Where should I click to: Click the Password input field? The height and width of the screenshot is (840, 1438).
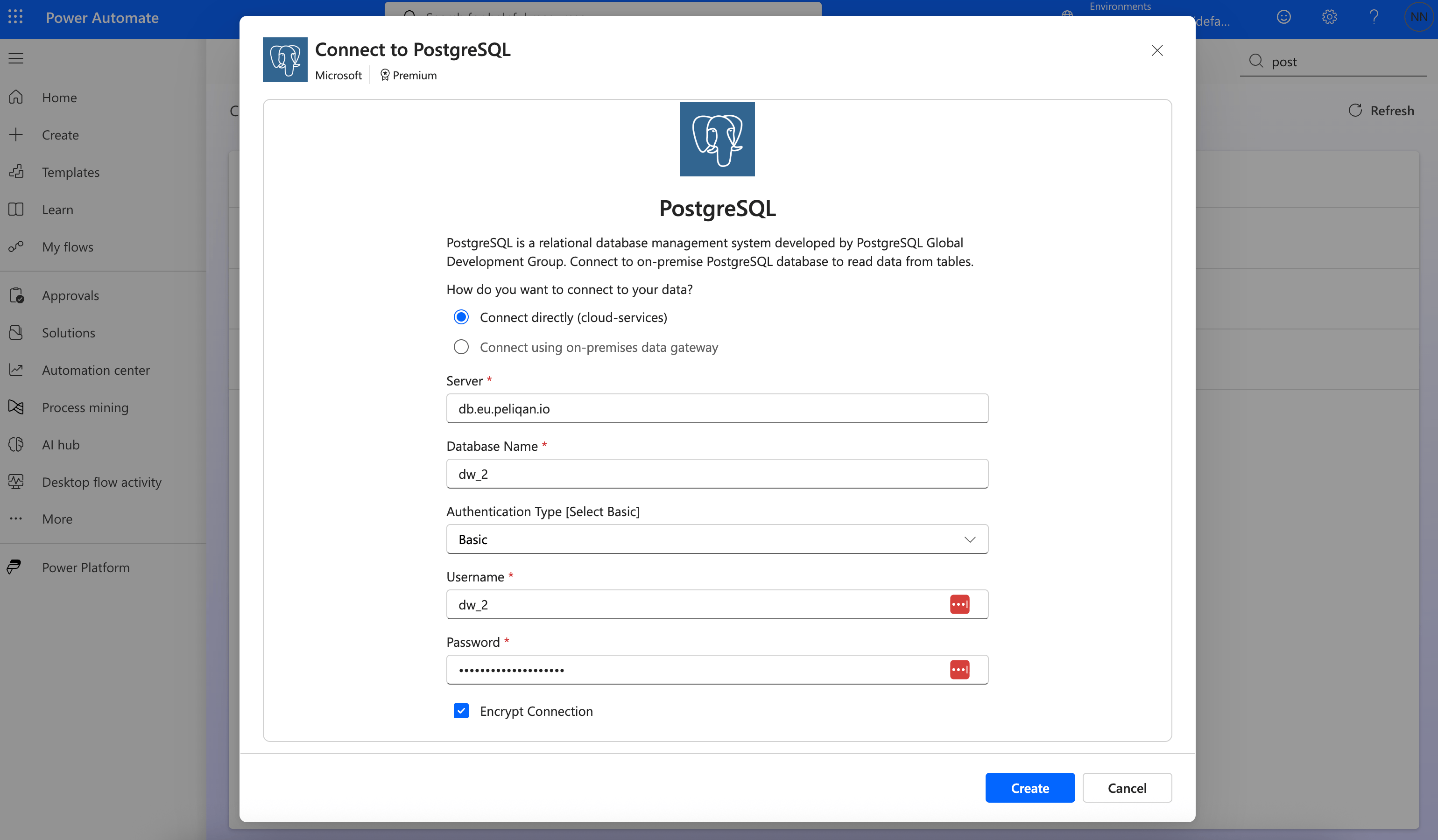click(x=717, y=670)
